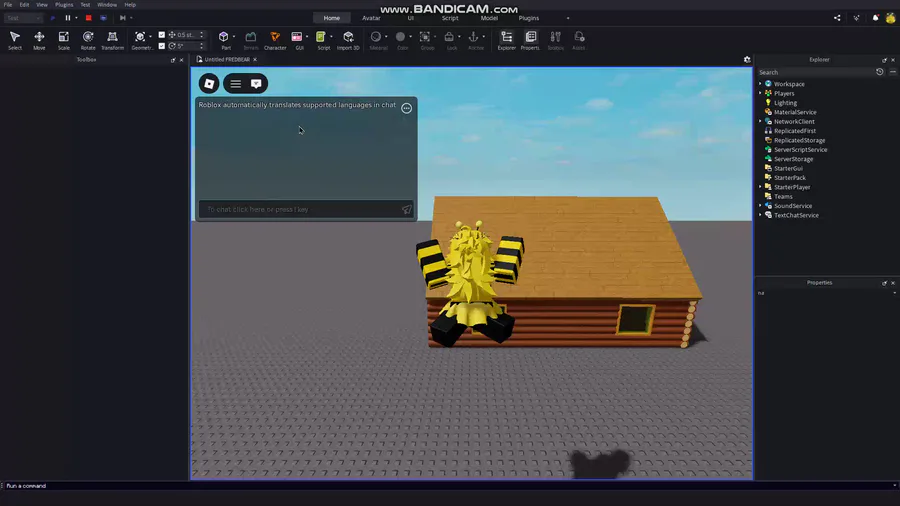
Task: Open the Material picker
Action: pos(375,40)
